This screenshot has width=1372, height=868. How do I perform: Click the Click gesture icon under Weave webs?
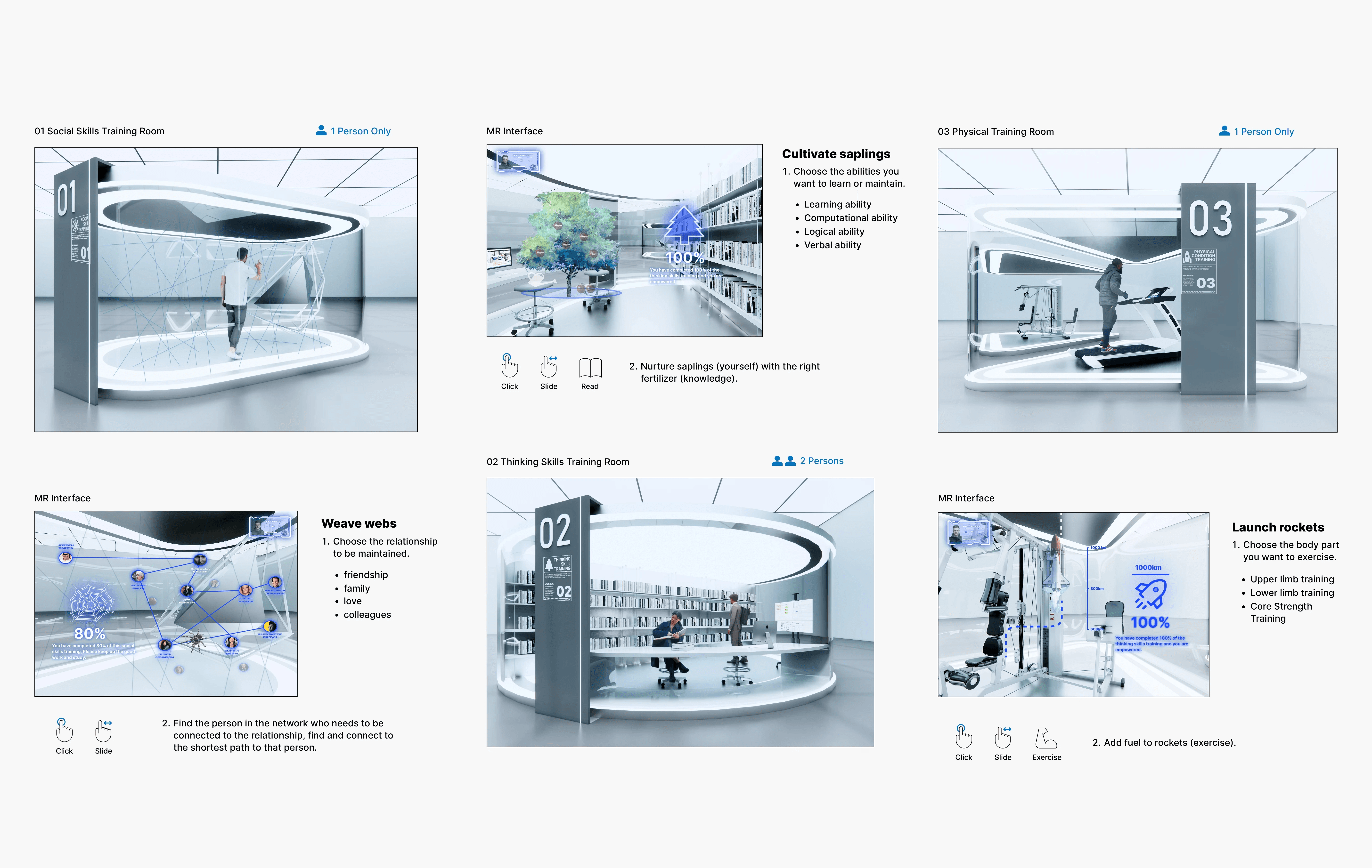64,731
